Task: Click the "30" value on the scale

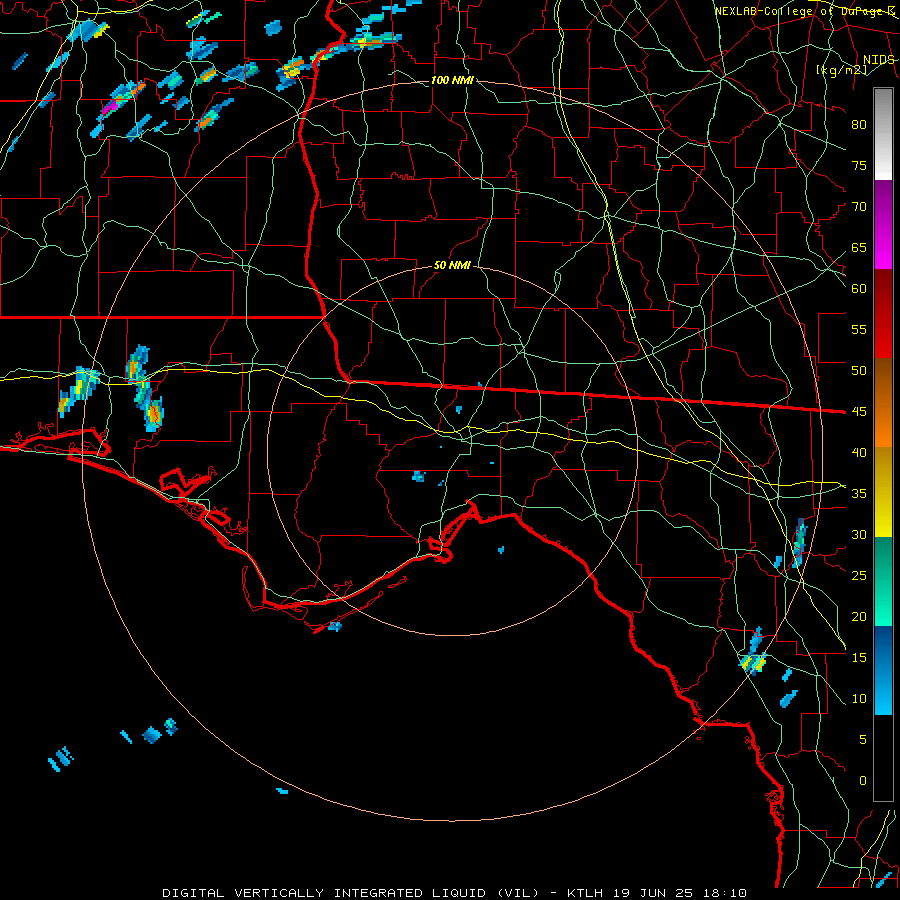Action: pyautogui.click(x=859, y=534)
